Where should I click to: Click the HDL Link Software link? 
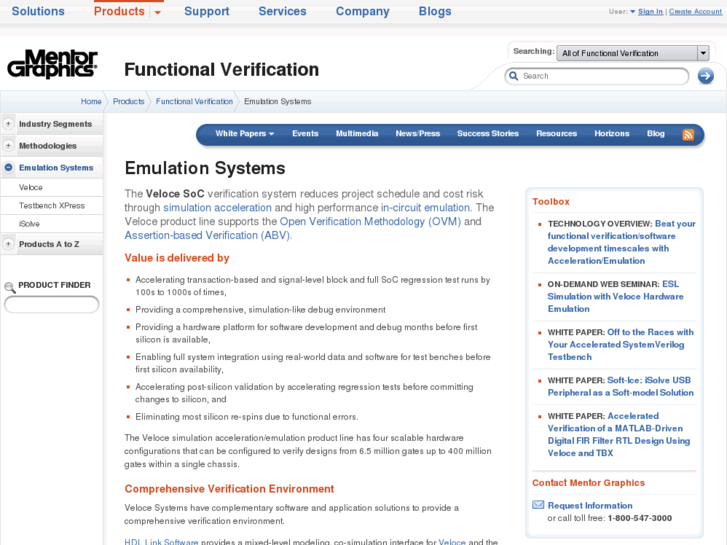[161, 541]
